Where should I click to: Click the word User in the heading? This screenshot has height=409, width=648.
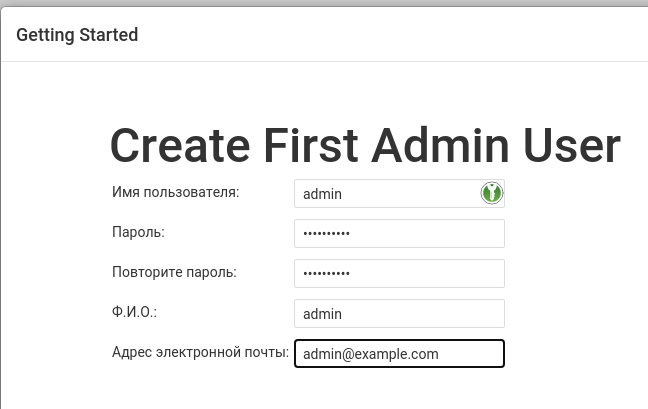pyautogui.click(x=572, y=145)
